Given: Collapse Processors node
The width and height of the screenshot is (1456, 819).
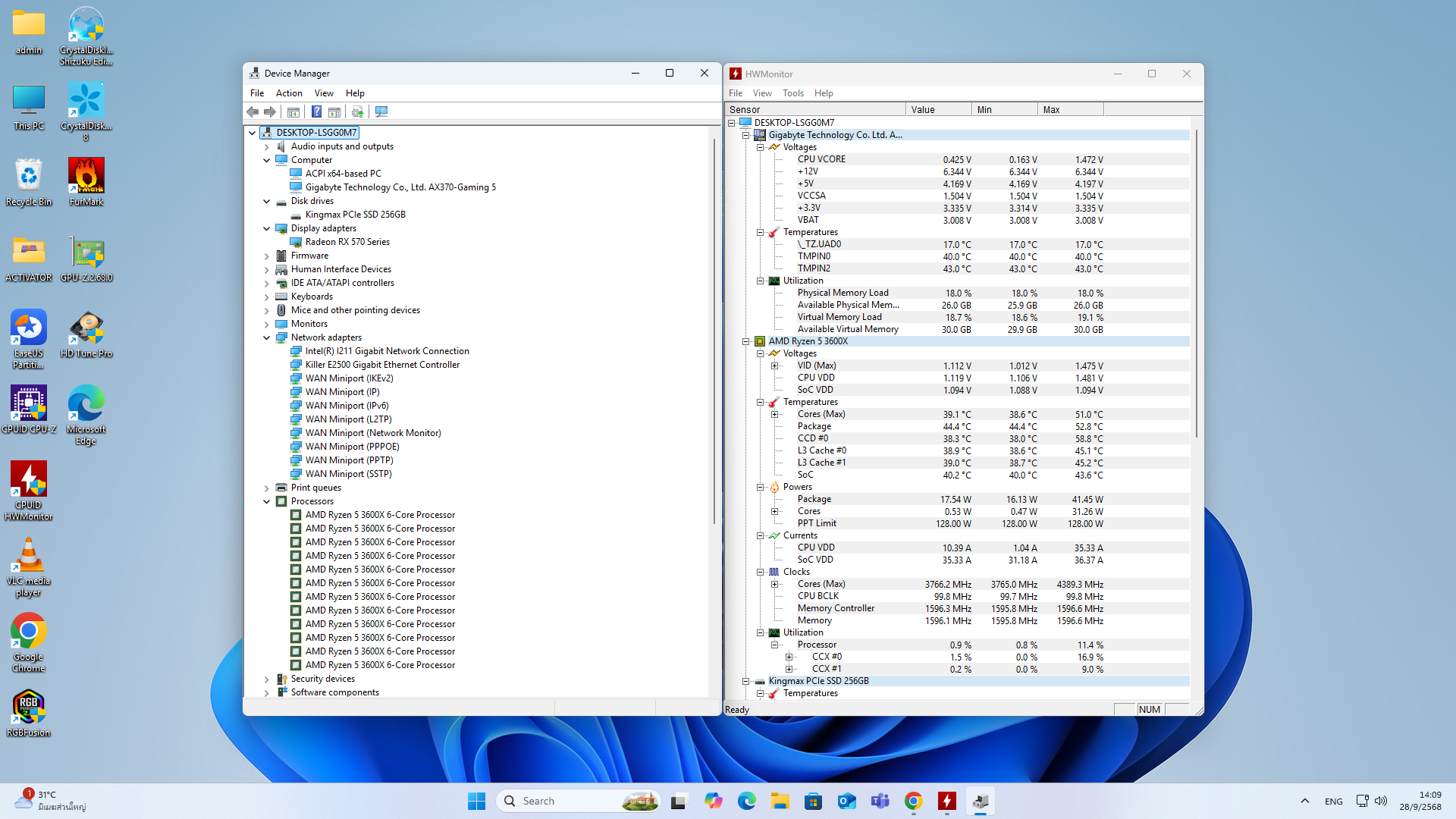Looking at the screenshot, I should [x=267, y=501].
